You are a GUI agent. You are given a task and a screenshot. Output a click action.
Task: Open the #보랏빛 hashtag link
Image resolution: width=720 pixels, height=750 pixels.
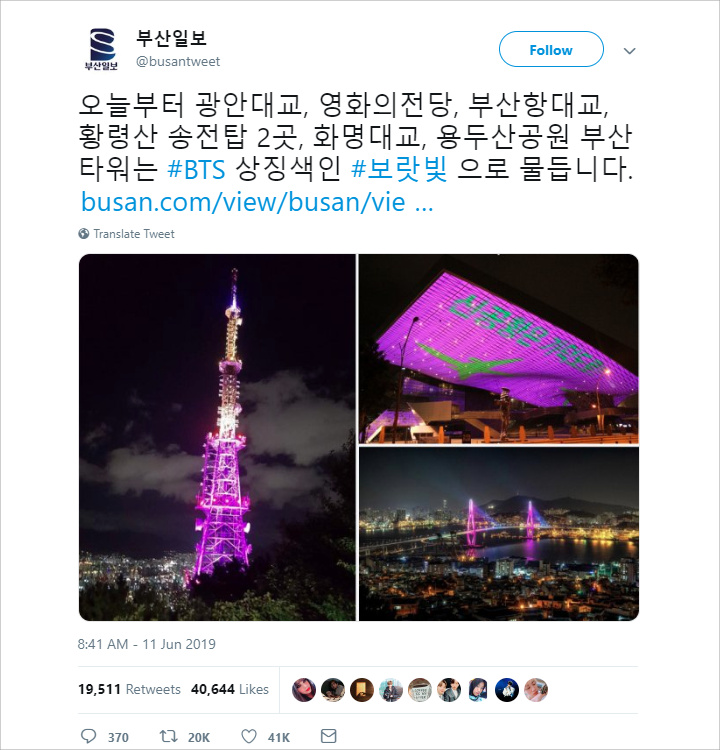[399, 169]
